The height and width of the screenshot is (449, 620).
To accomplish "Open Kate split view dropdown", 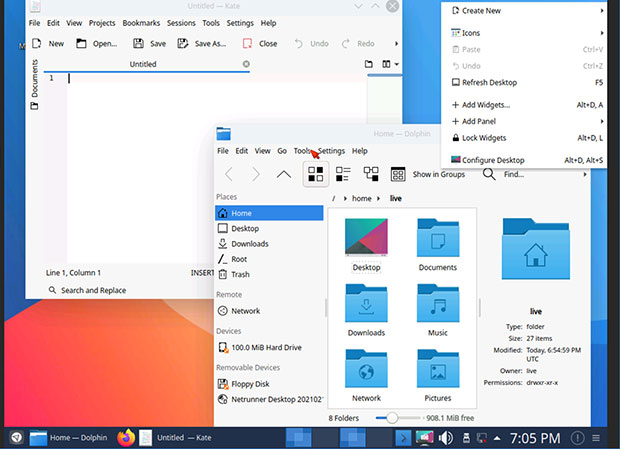I will pyautogui.click(x=390, y=64).
